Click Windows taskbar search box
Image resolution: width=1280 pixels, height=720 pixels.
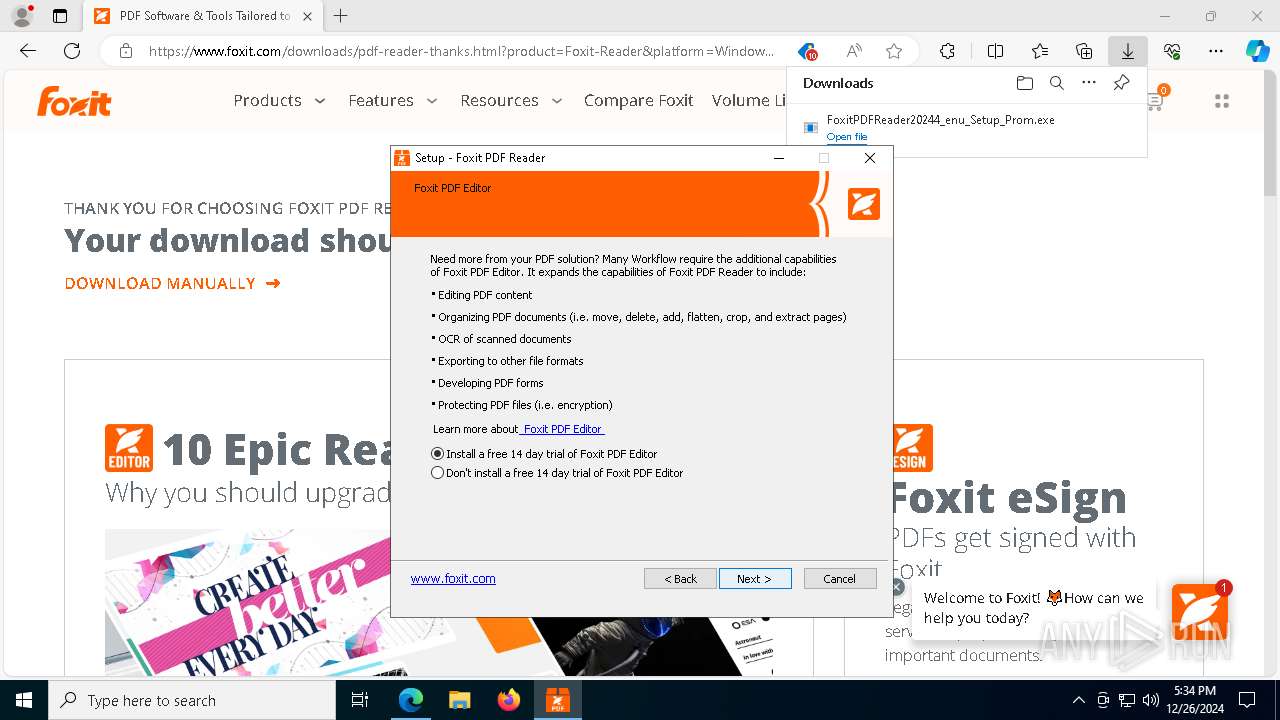pos(192,700)
